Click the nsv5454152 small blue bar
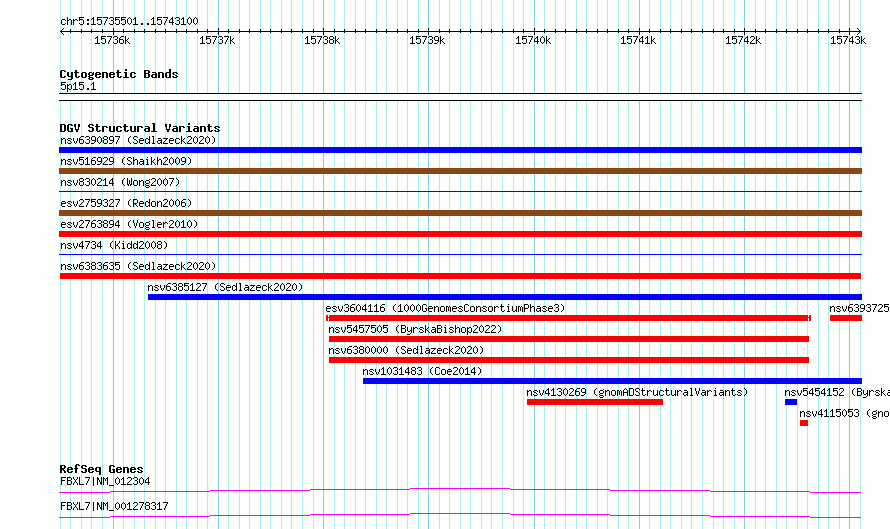 (x=791, y=402)
